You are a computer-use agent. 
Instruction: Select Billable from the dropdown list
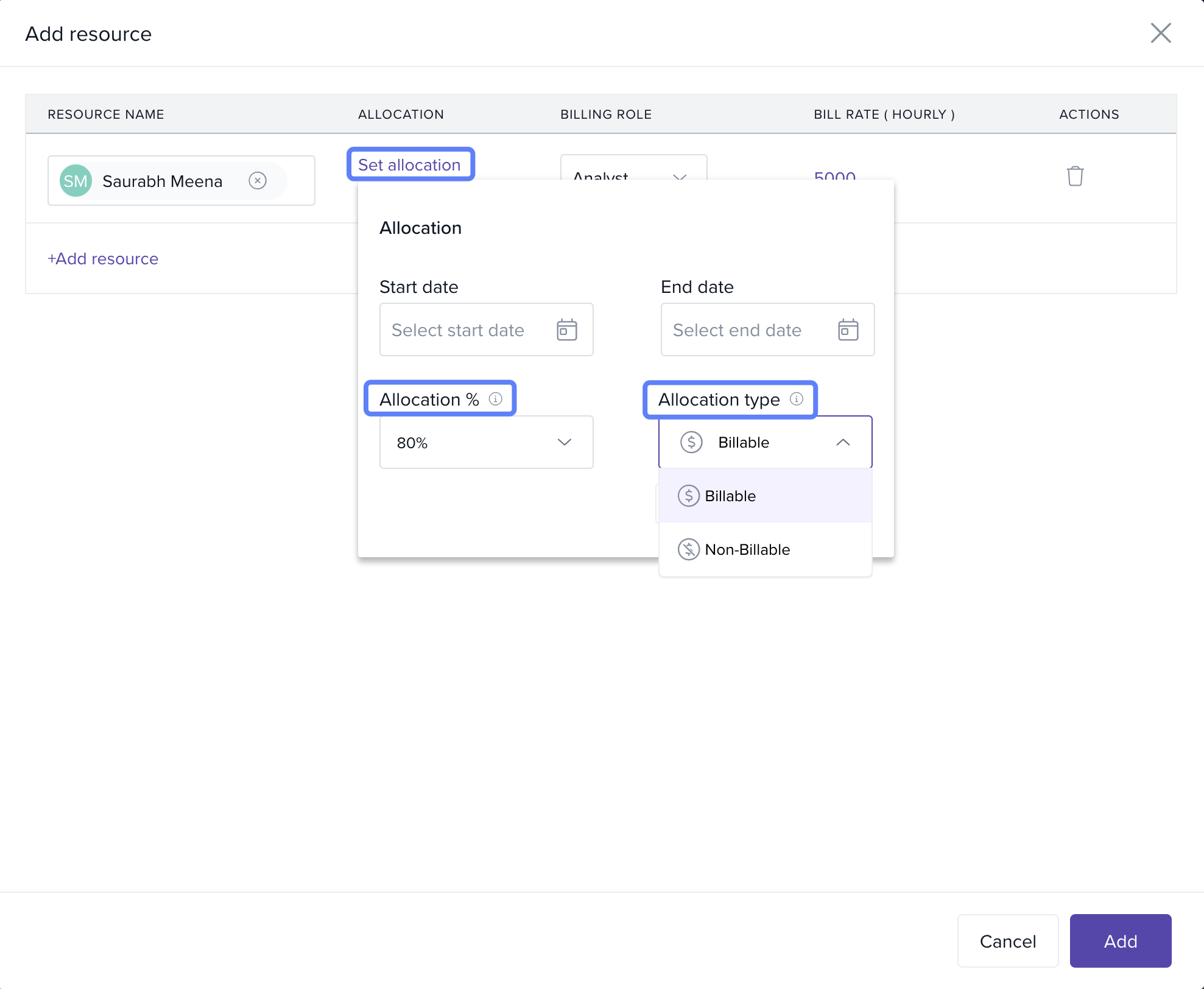click(730, 496)
